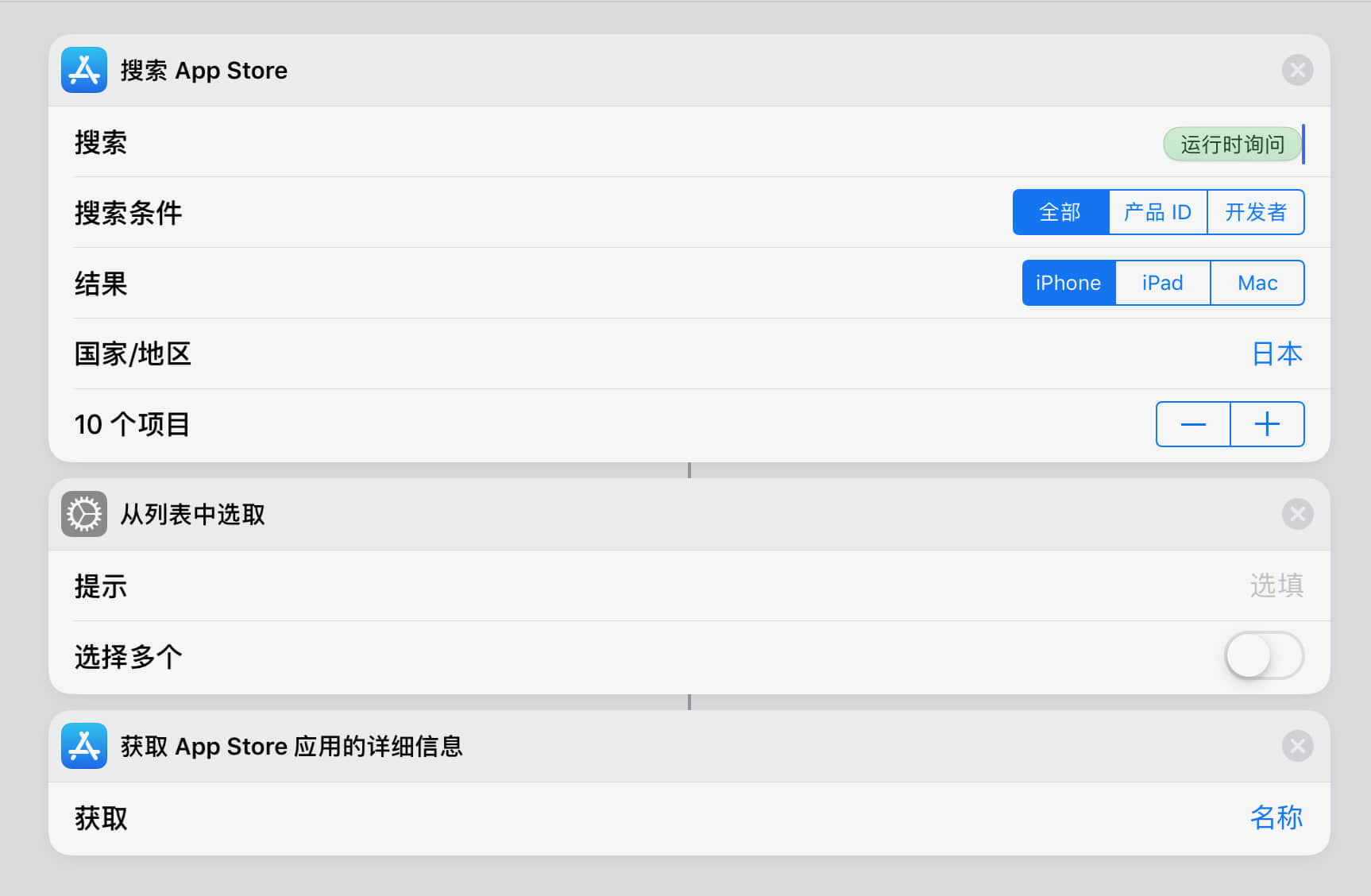Open the 获取 detail picker showing 名称

pyautogui.click(x=1276, y=817)
